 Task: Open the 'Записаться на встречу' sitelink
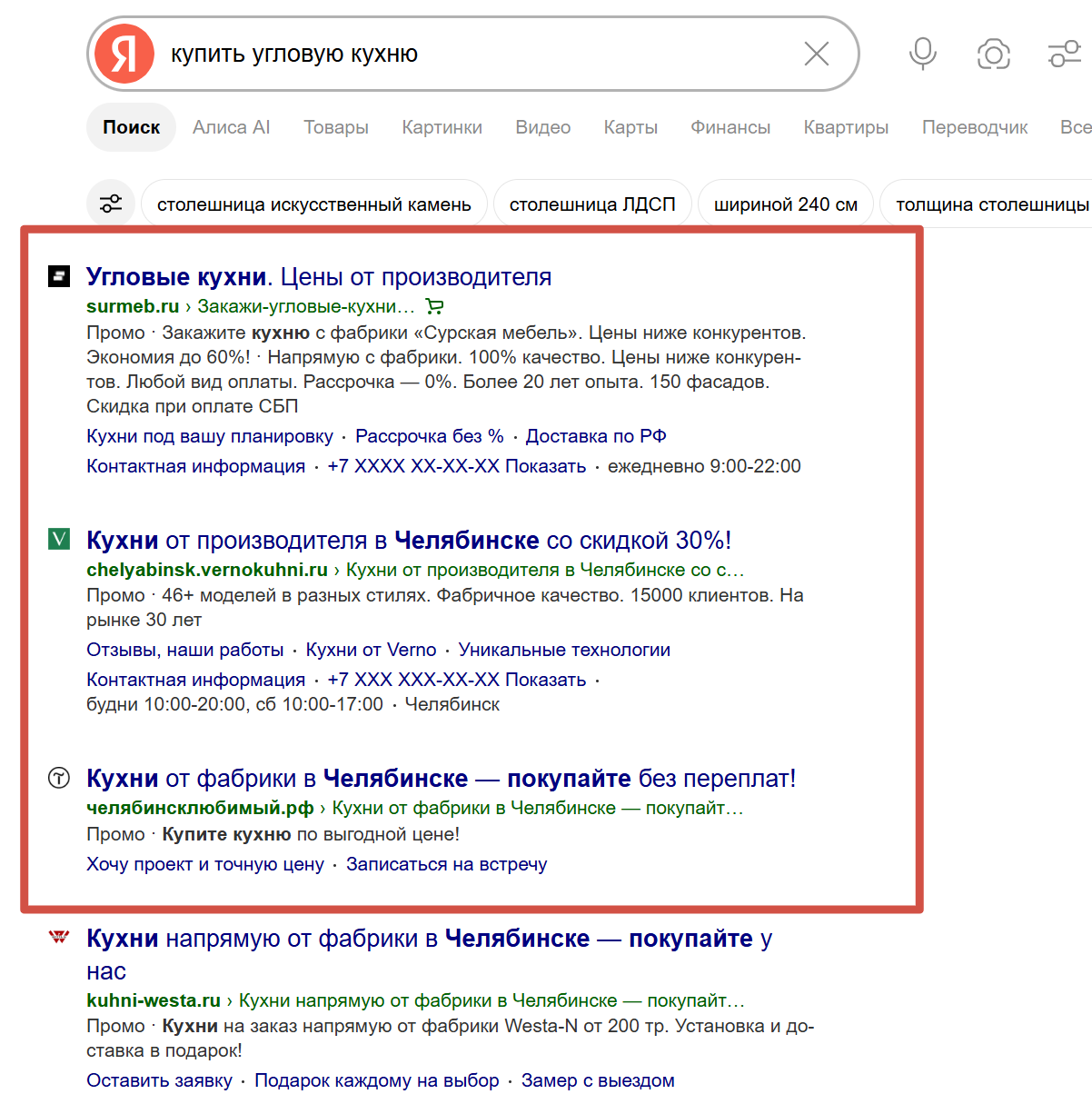pos(446,864)
